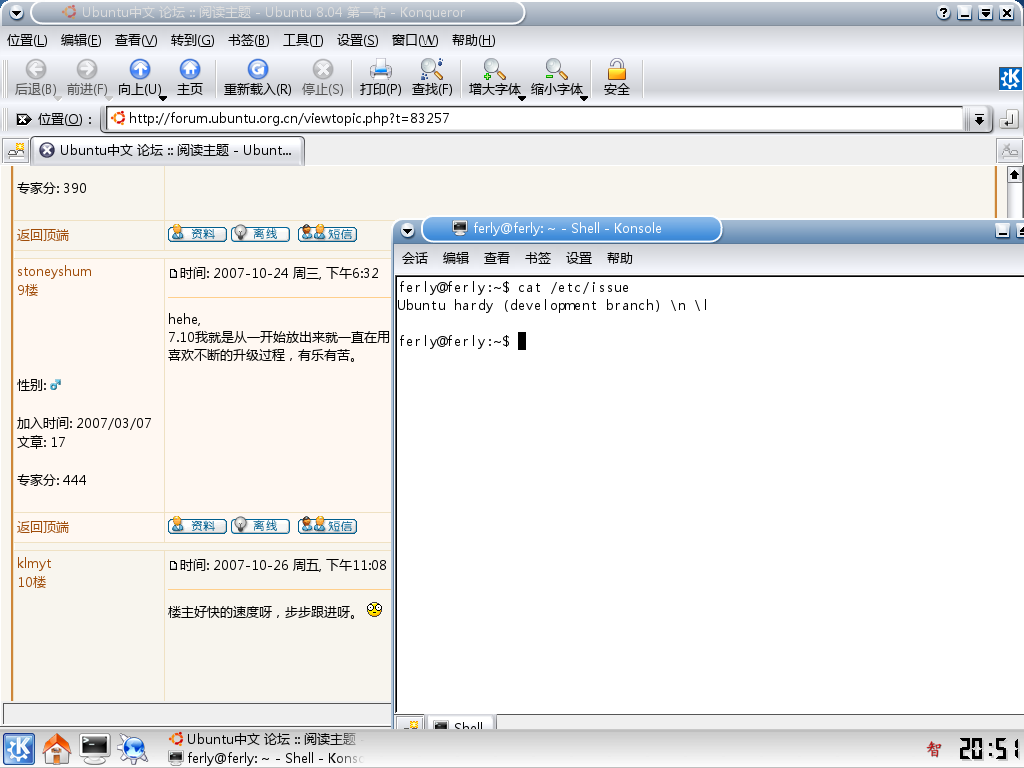The height and width of the screenshot is (768, 1024).
Task: Open the Konsole window menu dropdown in title bar
Action: (x=408, y=230)
